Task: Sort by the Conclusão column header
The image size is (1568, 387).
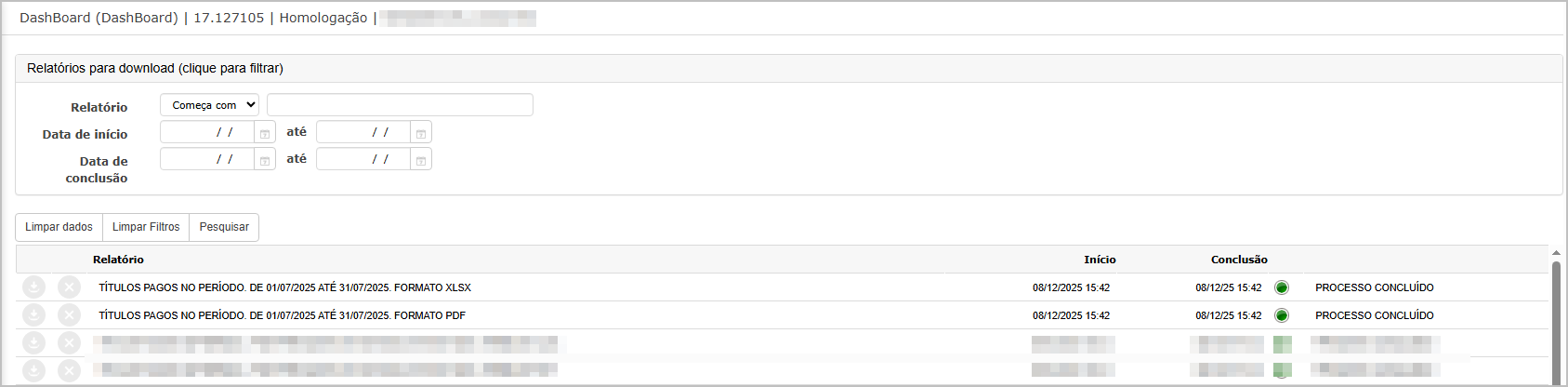Action: point(1239,260)
